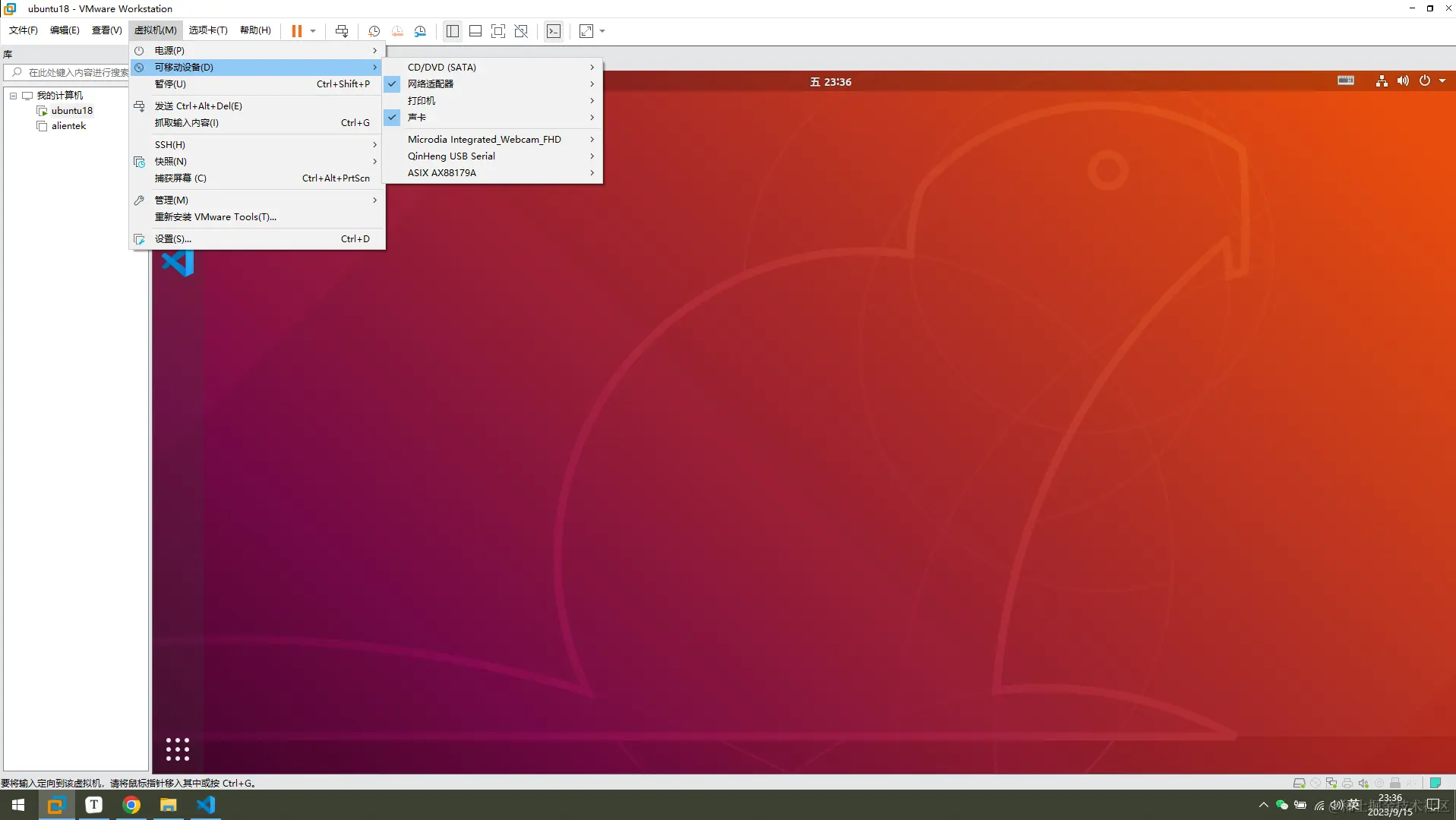The height and width of the screenshot is (820, 1456).
Task: Click the Ubuntu keyboard input indicator icon
Action: click(1346, 80)
